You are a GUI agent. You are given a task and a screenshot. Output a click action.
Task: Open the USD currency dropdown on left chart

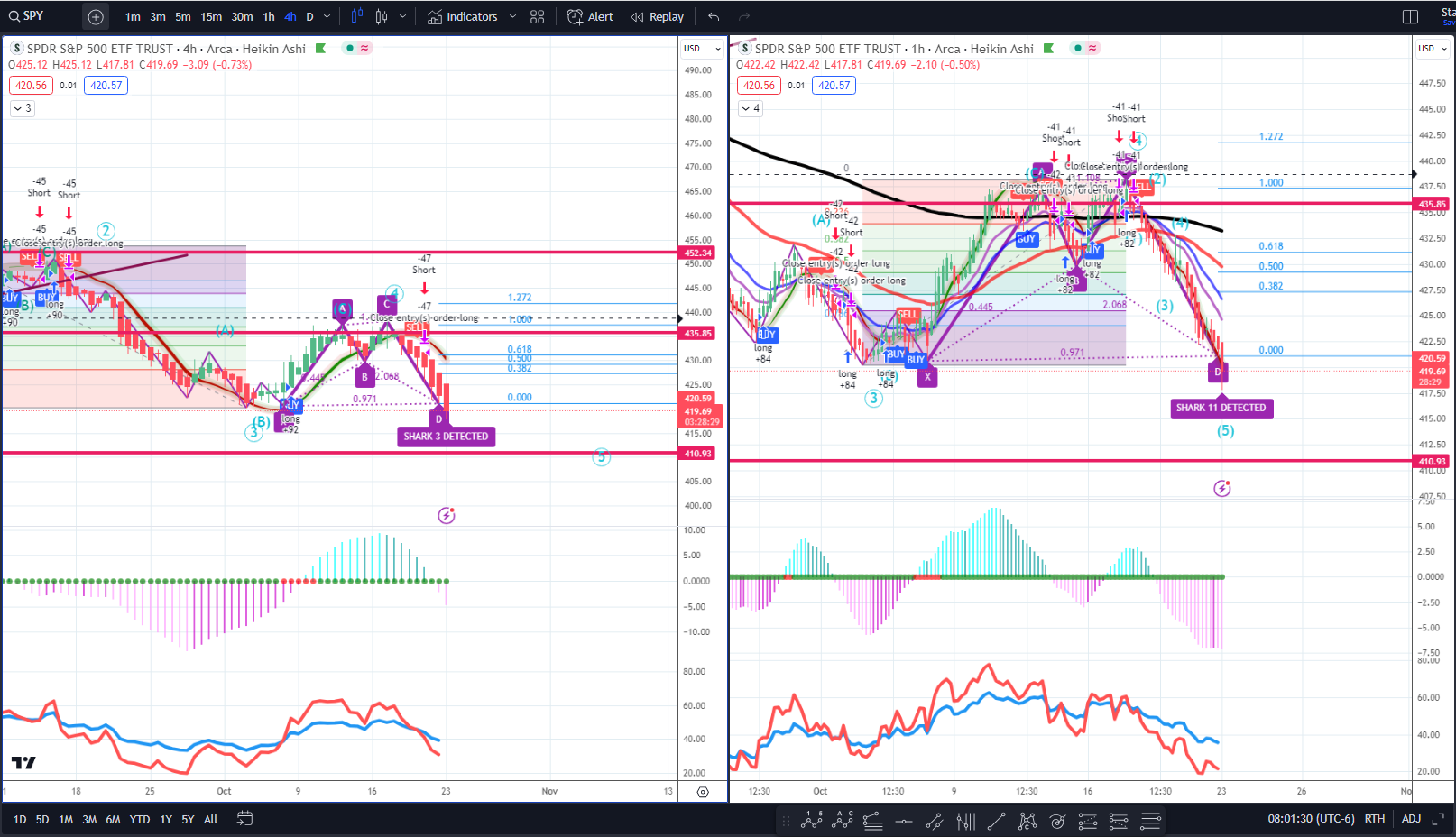702,48
